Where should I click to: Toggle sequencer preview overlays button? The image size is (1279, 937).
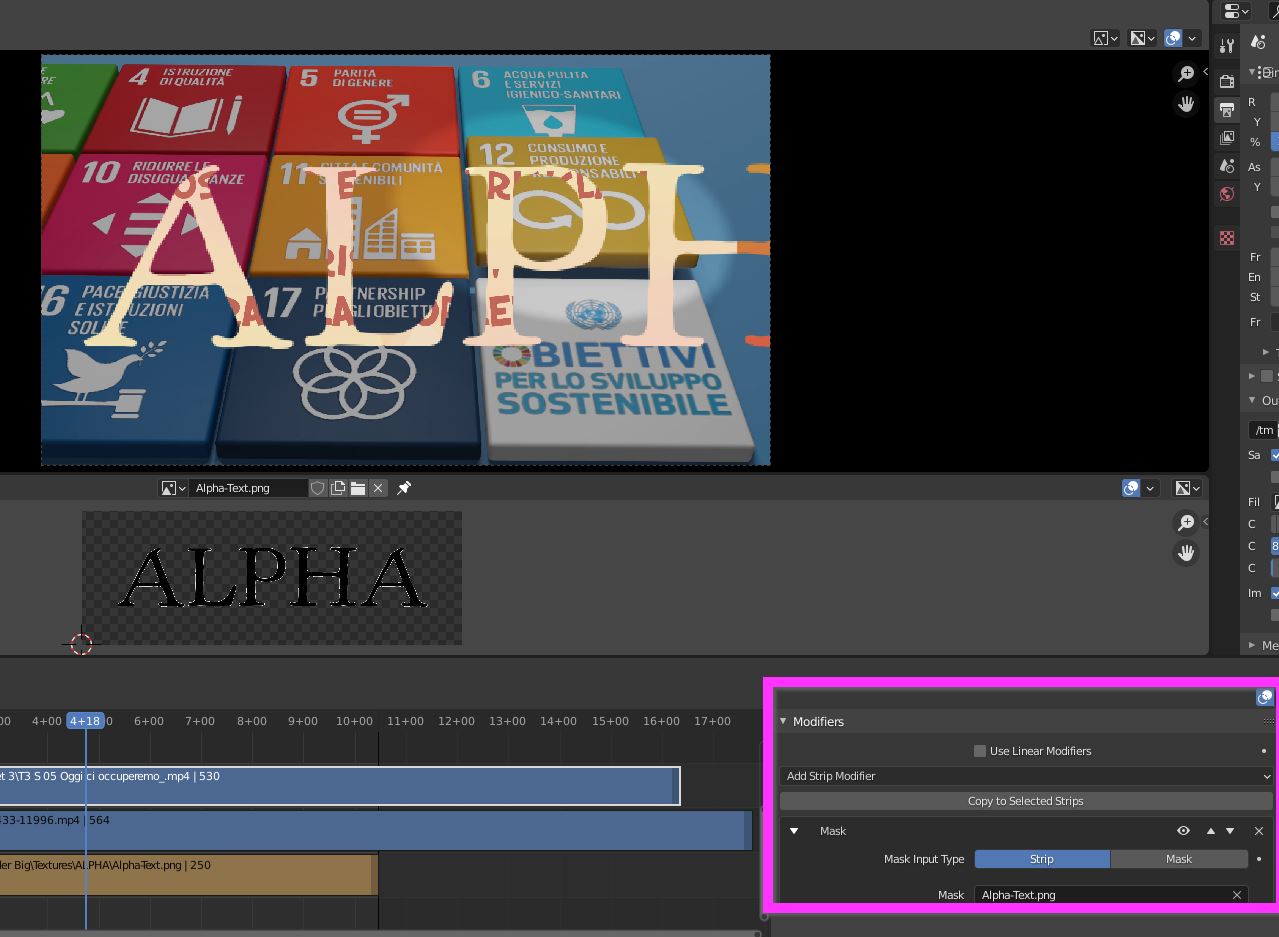[x=1173, y=38]
